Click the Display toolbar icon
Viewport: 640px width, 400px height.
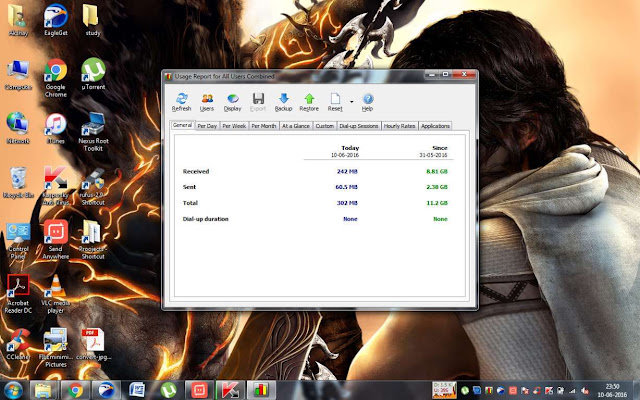point(232,102)
